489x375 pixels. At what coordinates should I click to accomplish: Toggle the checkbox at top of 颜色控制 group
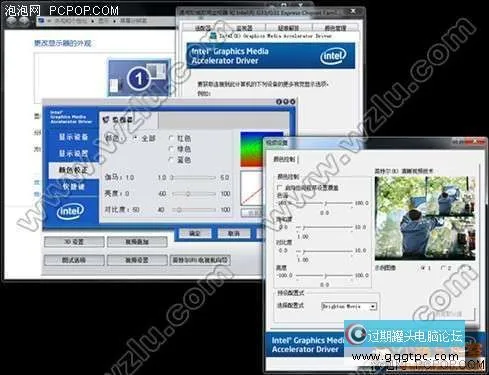(280, 188)
